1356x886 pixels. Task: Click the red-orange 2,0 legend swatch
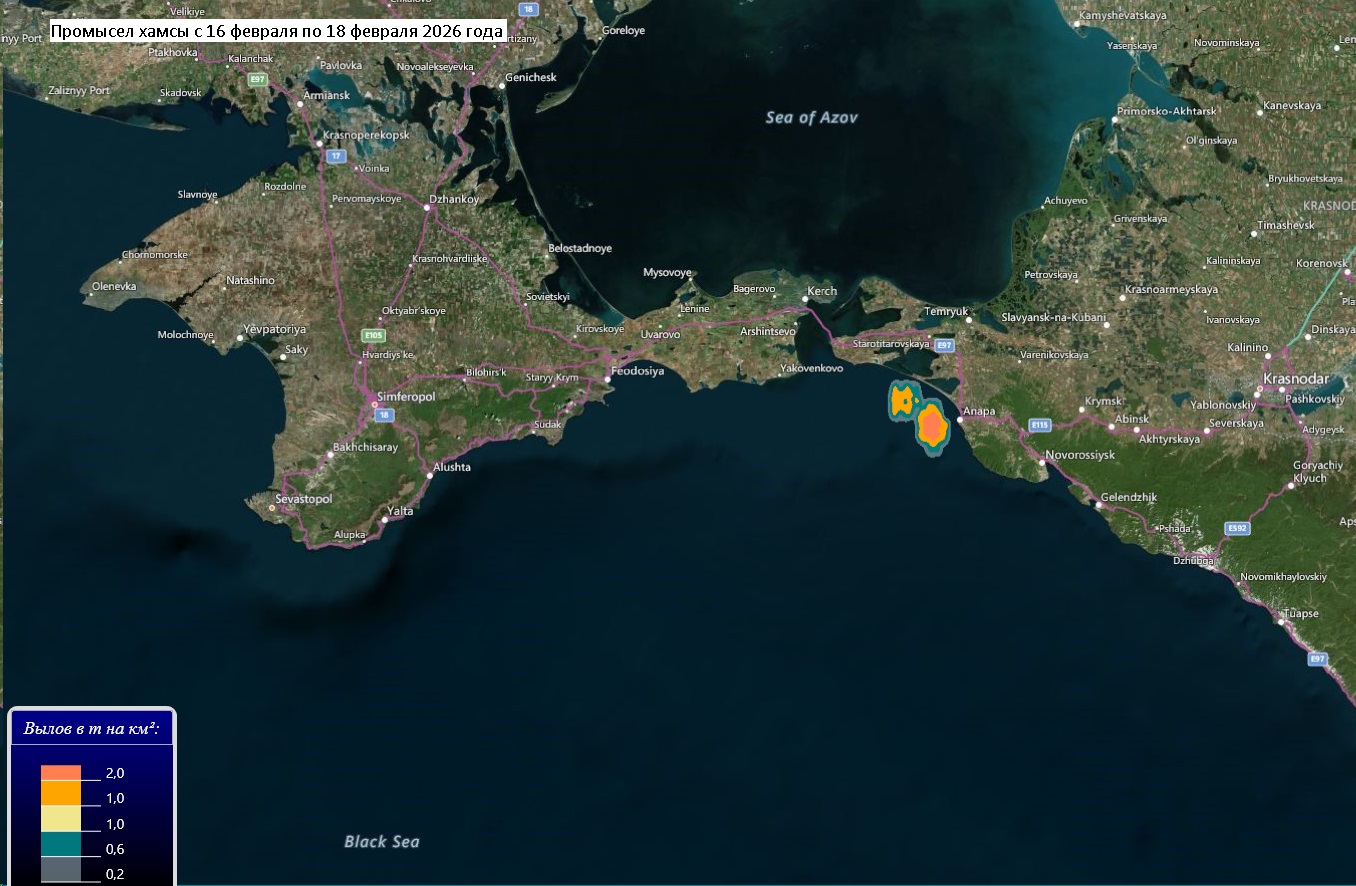point(61,773)
